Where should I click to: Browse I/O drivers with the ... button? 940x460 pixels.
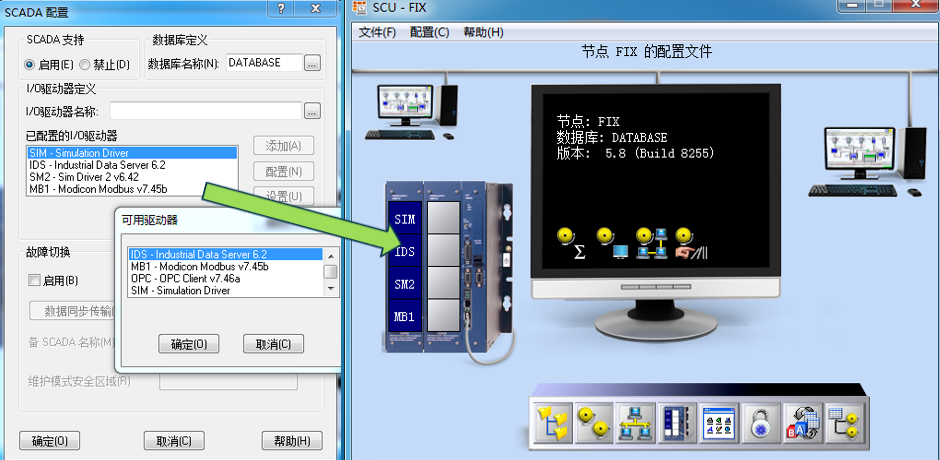point(312,111)
